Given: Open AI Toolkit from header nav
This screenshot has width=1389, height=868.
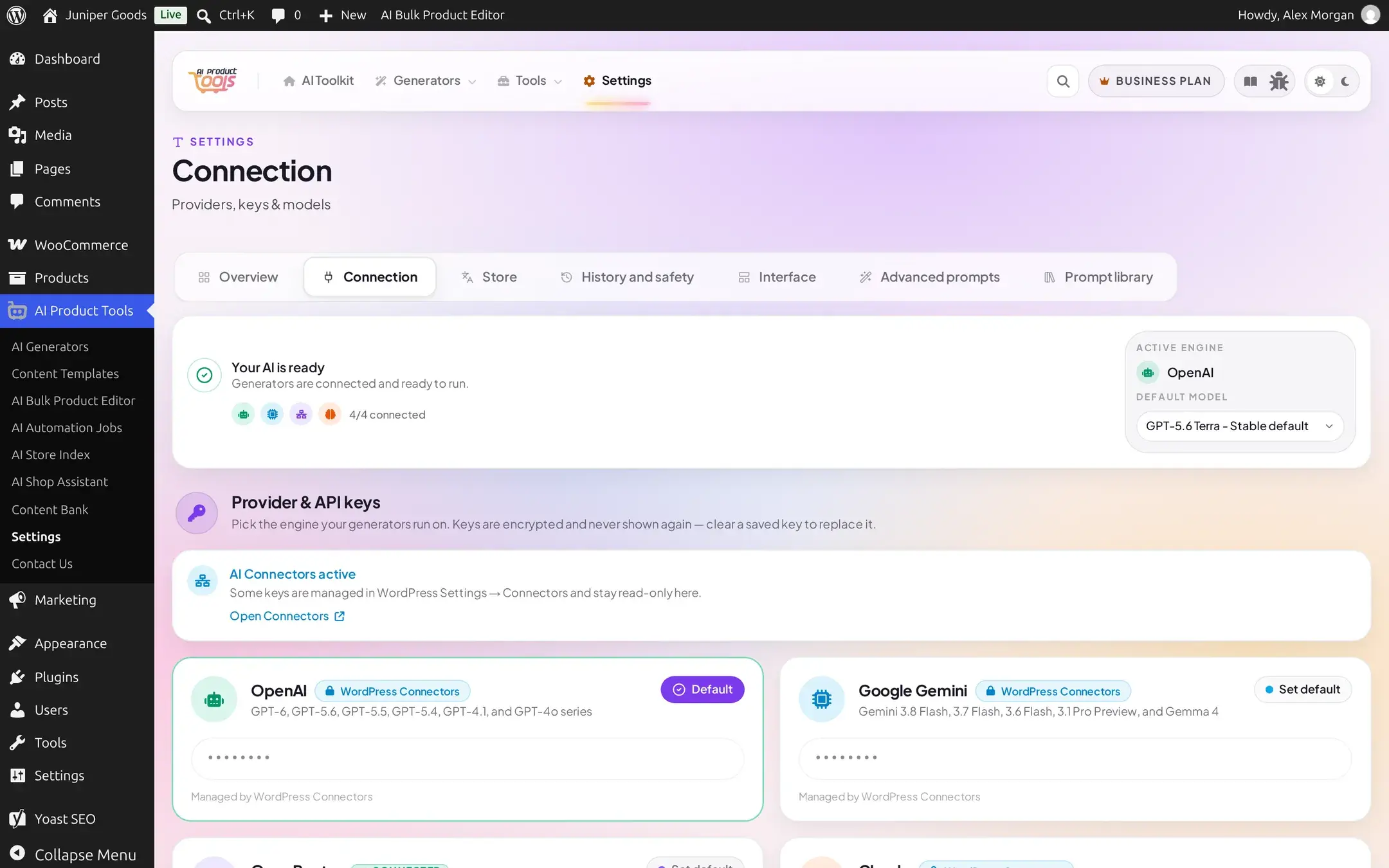Looking at the screenshot, I should (318, 80).
